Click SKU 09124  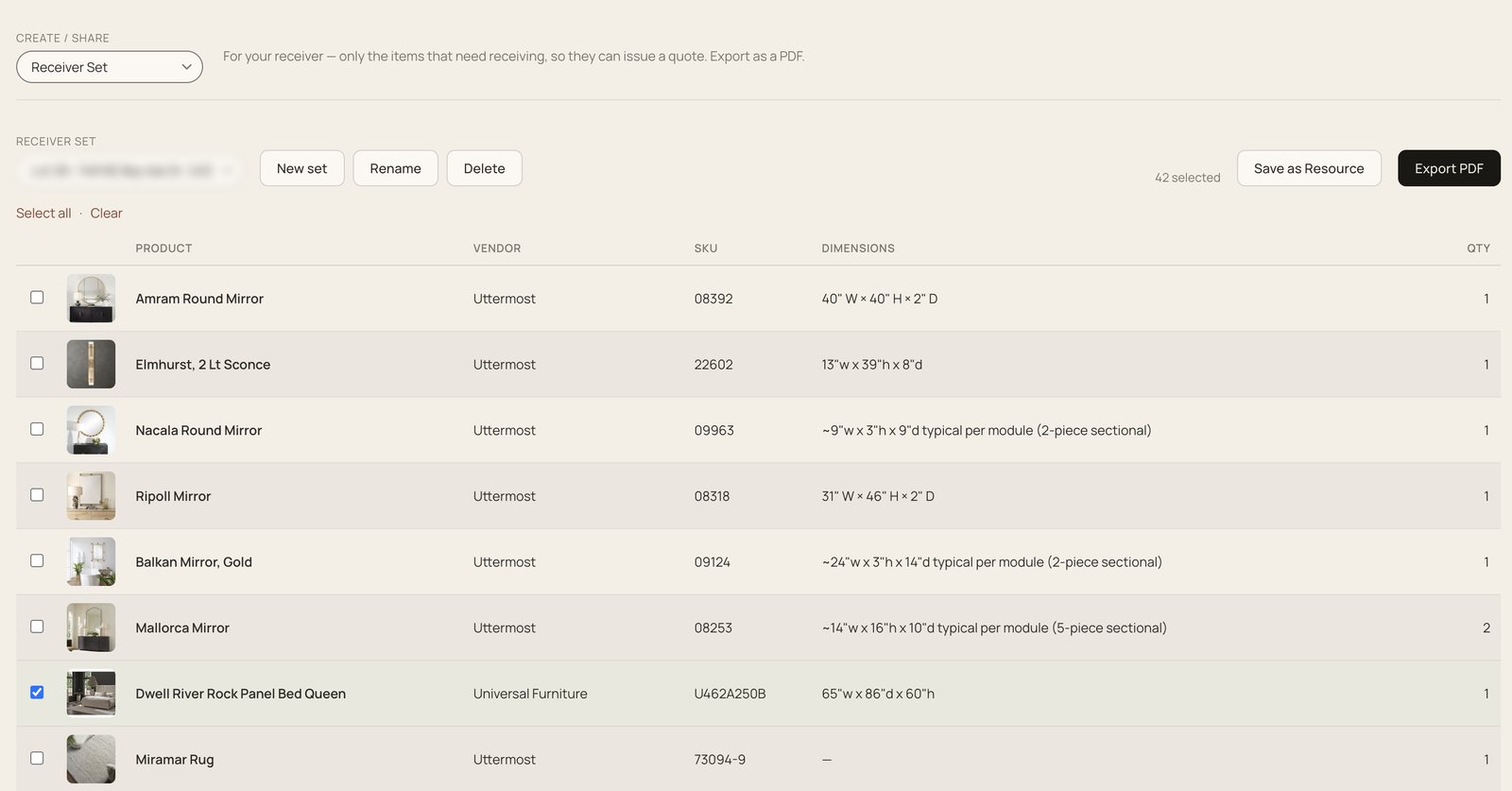click(713, 562)
